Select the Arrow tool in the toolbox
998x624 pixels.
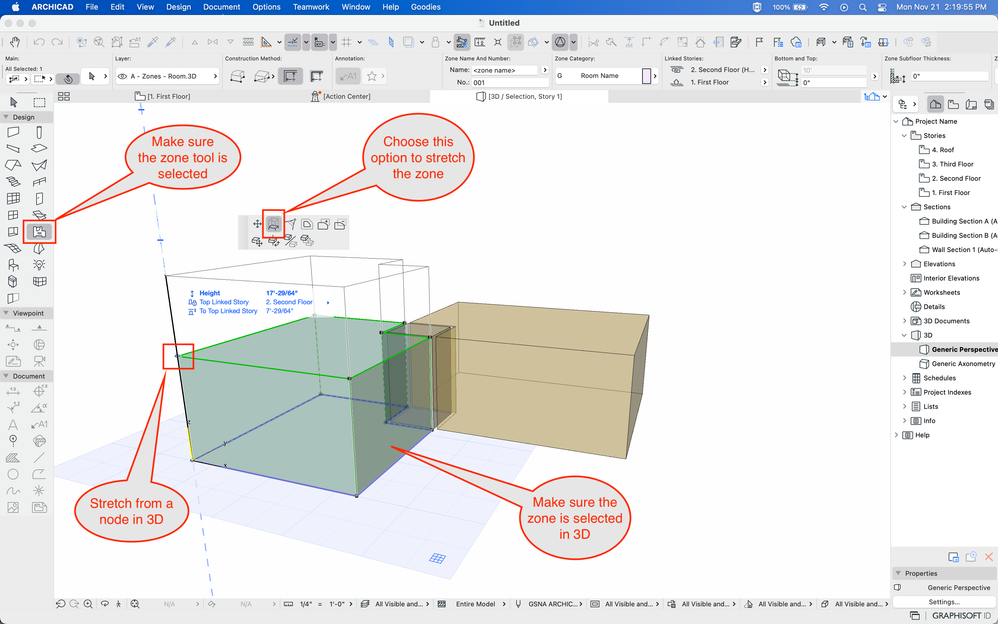13,102
